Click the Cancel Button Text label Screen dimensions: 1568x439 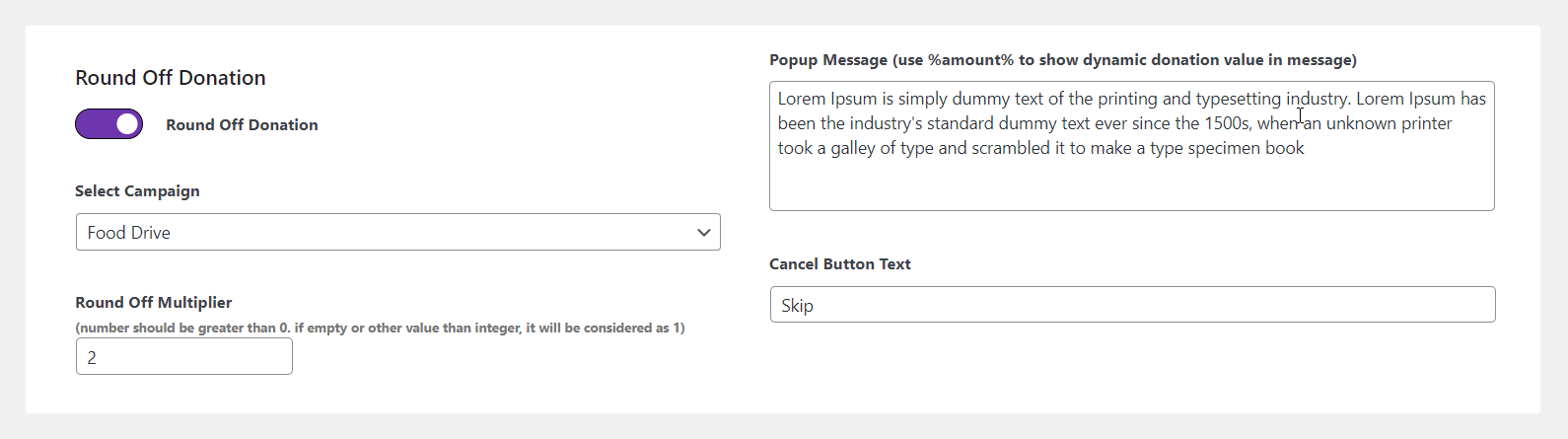[x=839, y=264]
